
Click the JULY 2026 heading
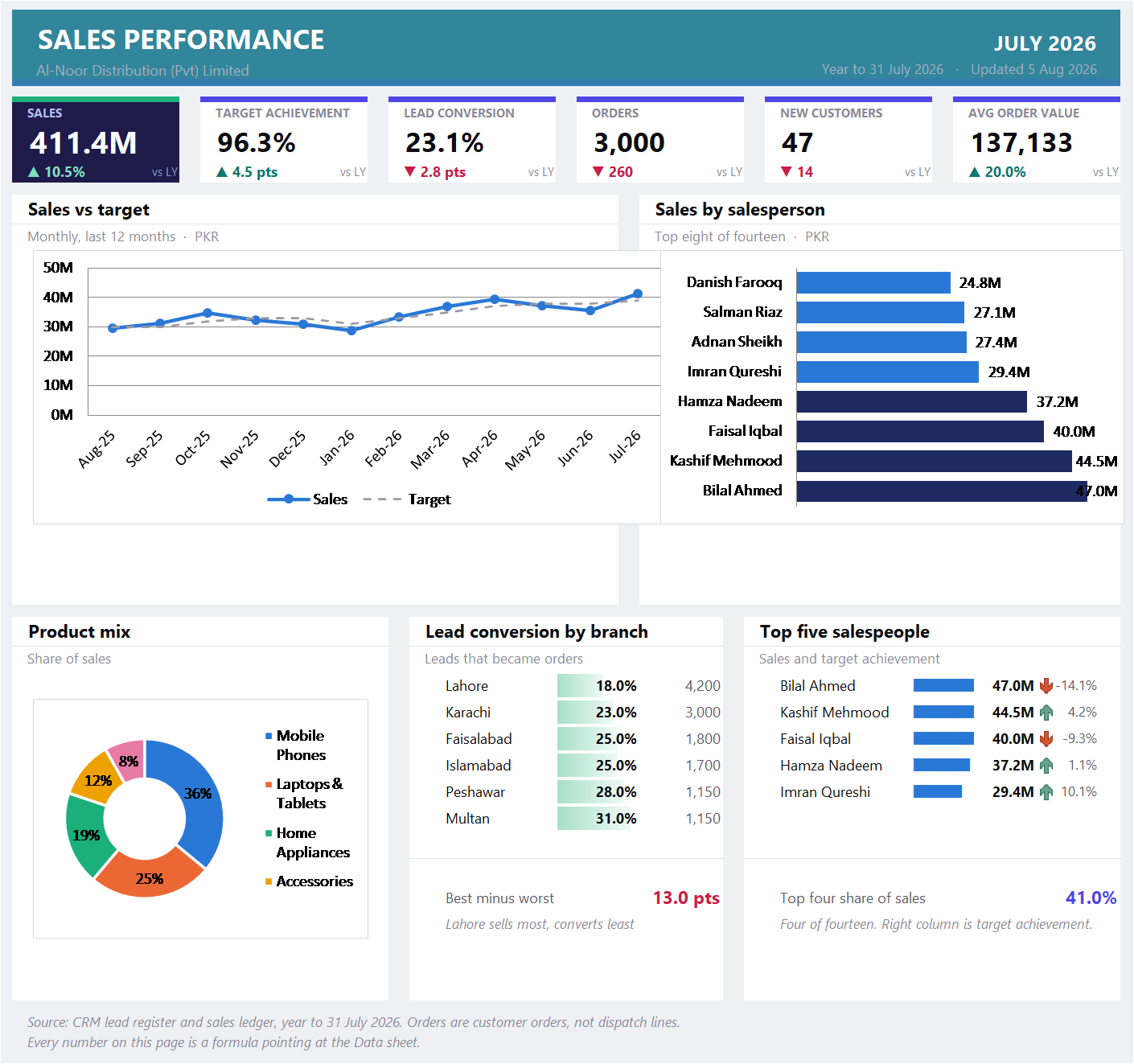point(1045,43)
